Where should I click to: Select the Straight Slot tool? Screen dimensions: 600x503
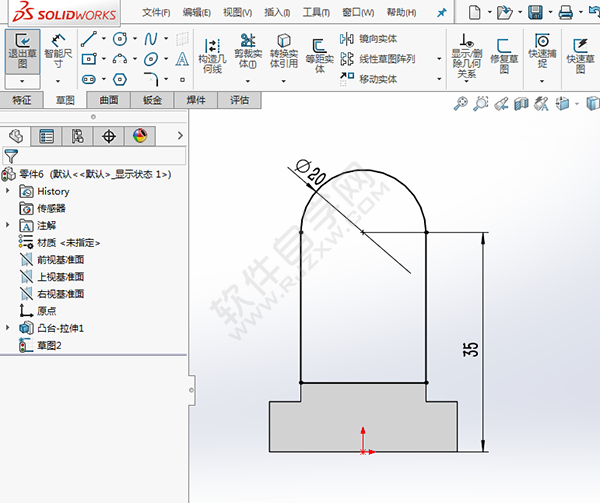89,80
